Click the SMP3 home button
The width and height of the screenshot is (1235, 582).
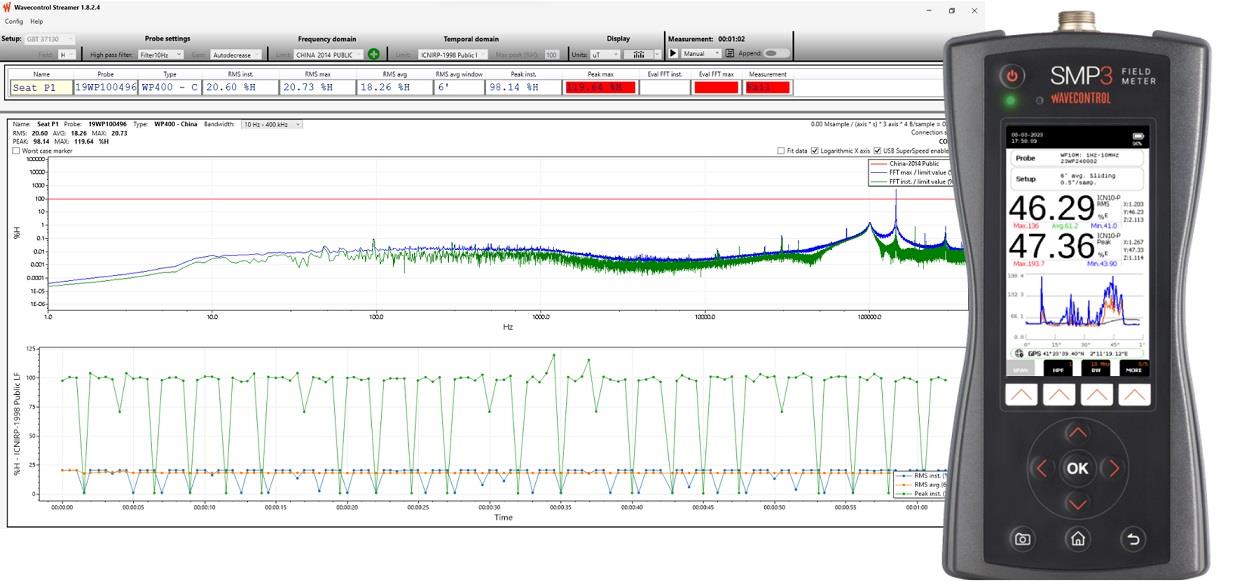pyautogui.click(x=1078, y=540)
